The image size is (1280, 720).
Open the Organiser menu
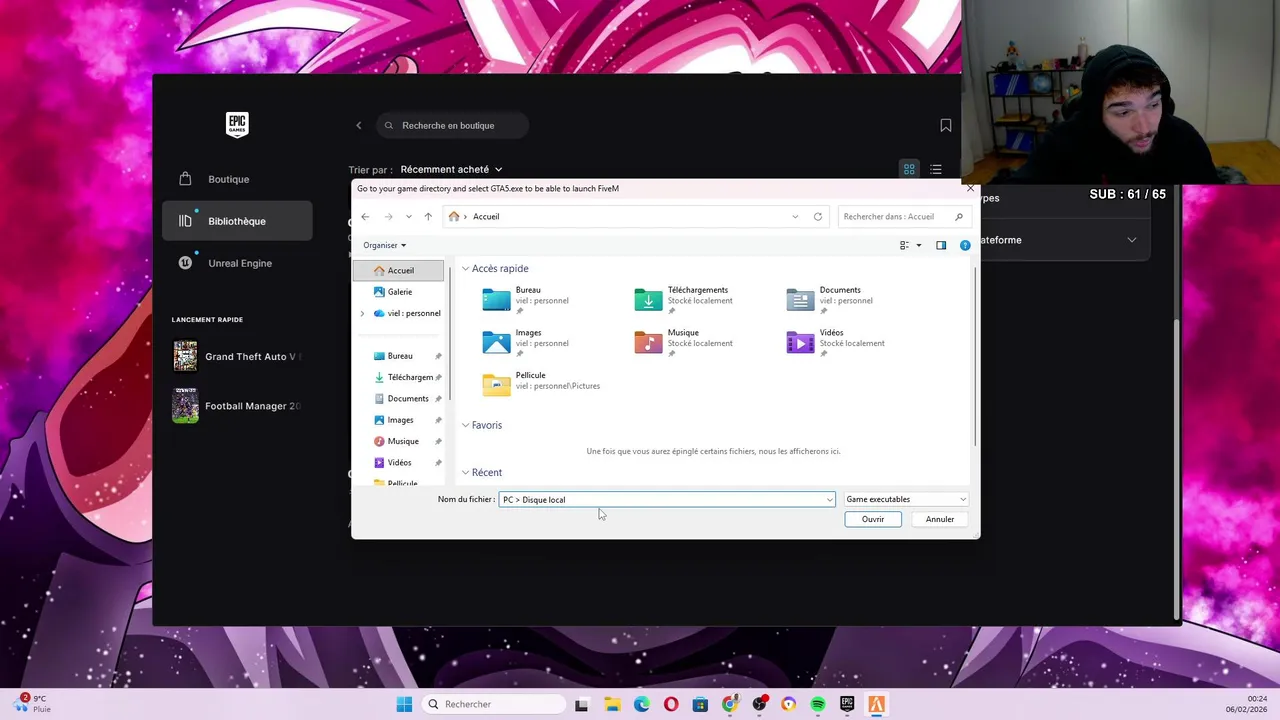pos(385,245)
